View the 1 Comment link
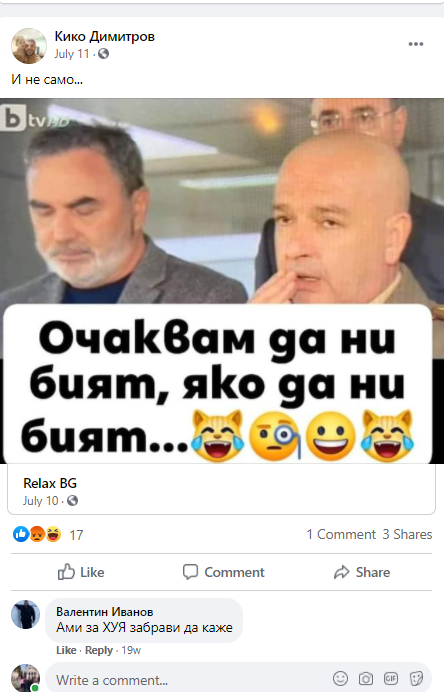 341,534
